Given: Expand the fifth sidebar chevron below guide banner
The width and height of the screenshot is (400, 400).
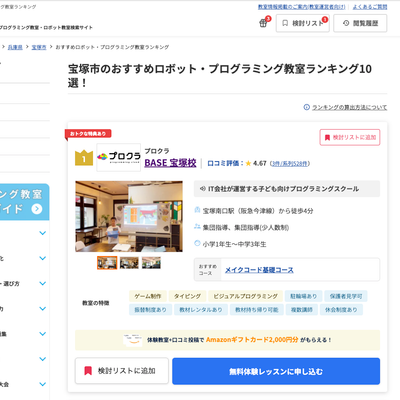Looking at the screenshot, I should pyautogui.click(x=43, y=334).
